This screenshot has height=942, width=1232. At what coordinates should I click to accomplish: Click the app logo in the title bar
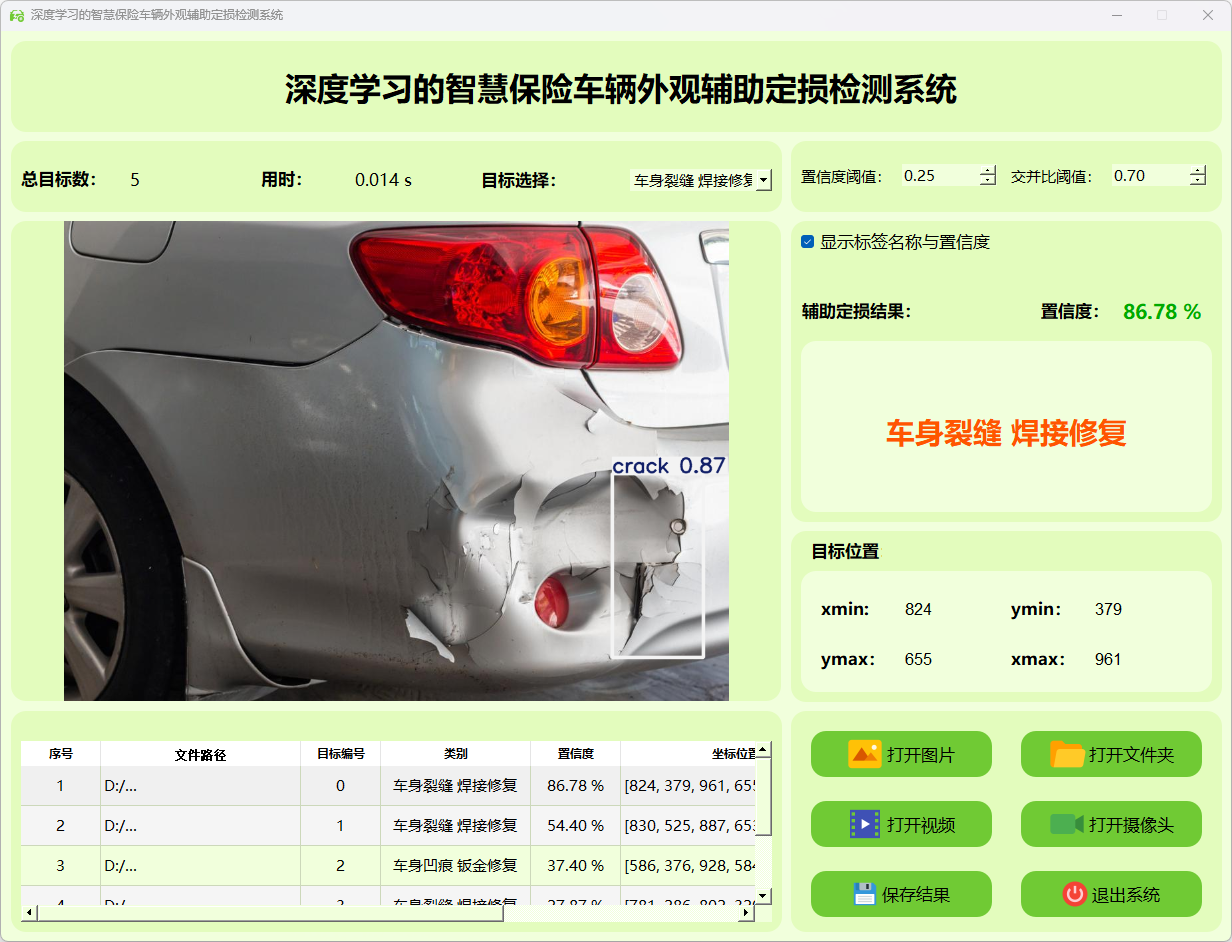point(16,15)
